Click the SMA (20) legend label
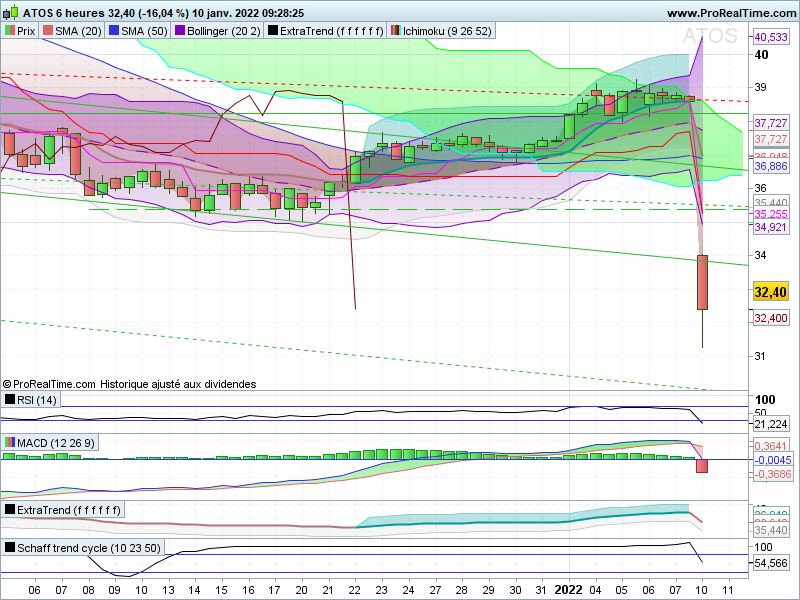 [78, 31]
